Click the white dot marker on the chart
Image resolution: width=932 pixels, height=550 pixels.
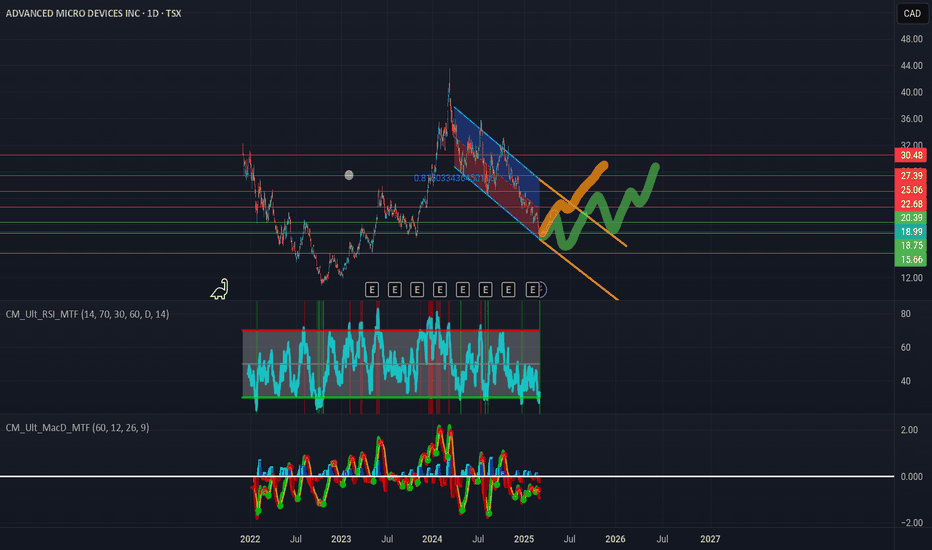coord(349,175)
